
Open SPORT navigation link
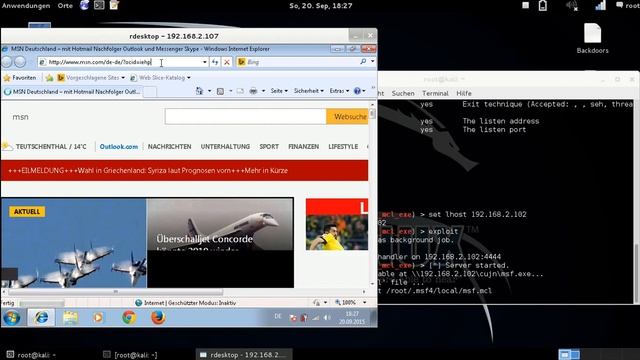pyautogui.click(x=269, y=147)
